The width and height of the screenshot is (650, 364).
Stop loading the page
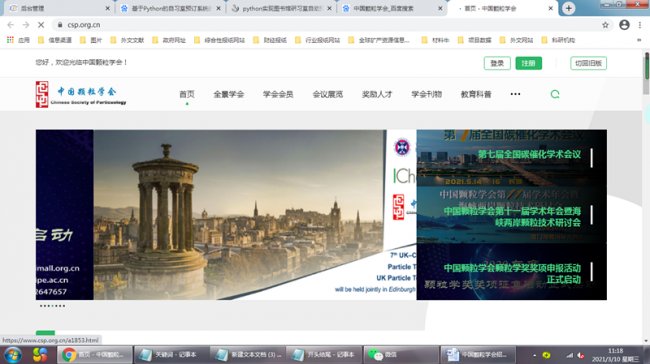click(41, 25)
